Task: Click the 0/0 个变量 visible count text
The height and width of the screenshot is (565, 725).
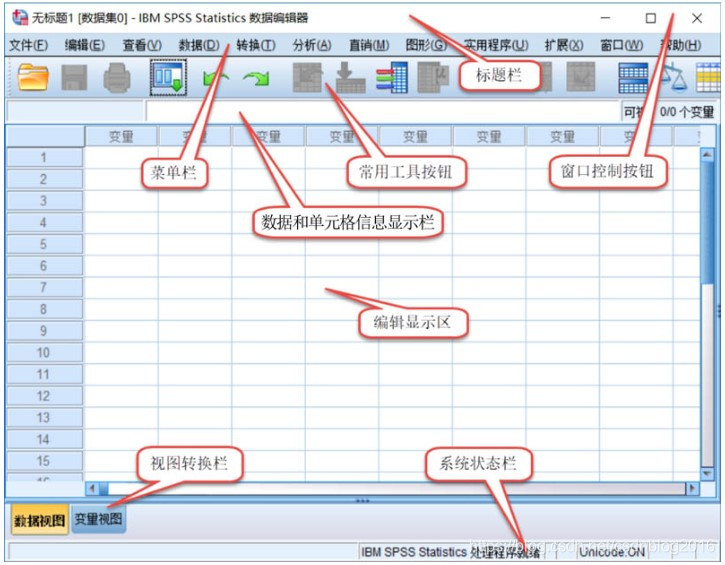Action: pos(687,112)
